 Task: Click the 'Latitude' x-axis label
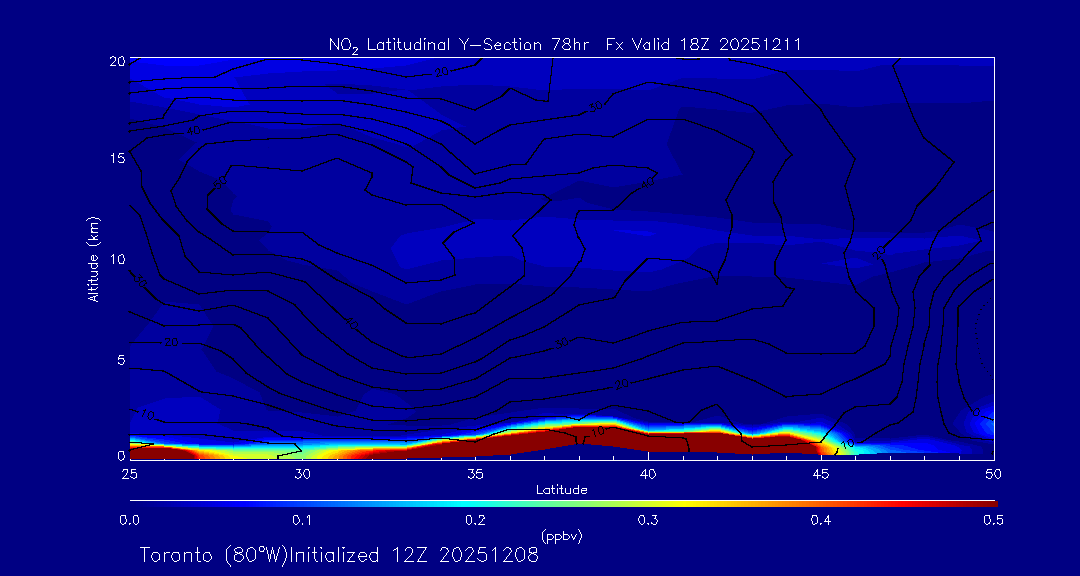(561, 490)
